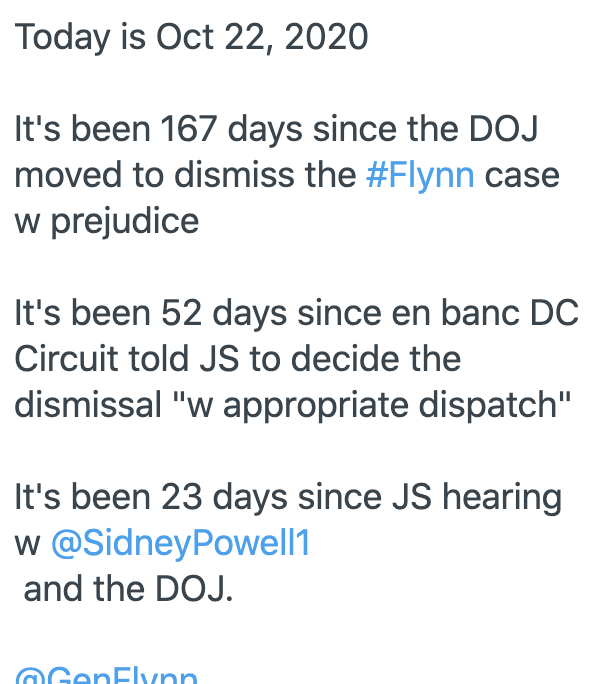Screen dimensions: 612x684
Task: Click the 'w prejudice' line
Action: point(107,222)
